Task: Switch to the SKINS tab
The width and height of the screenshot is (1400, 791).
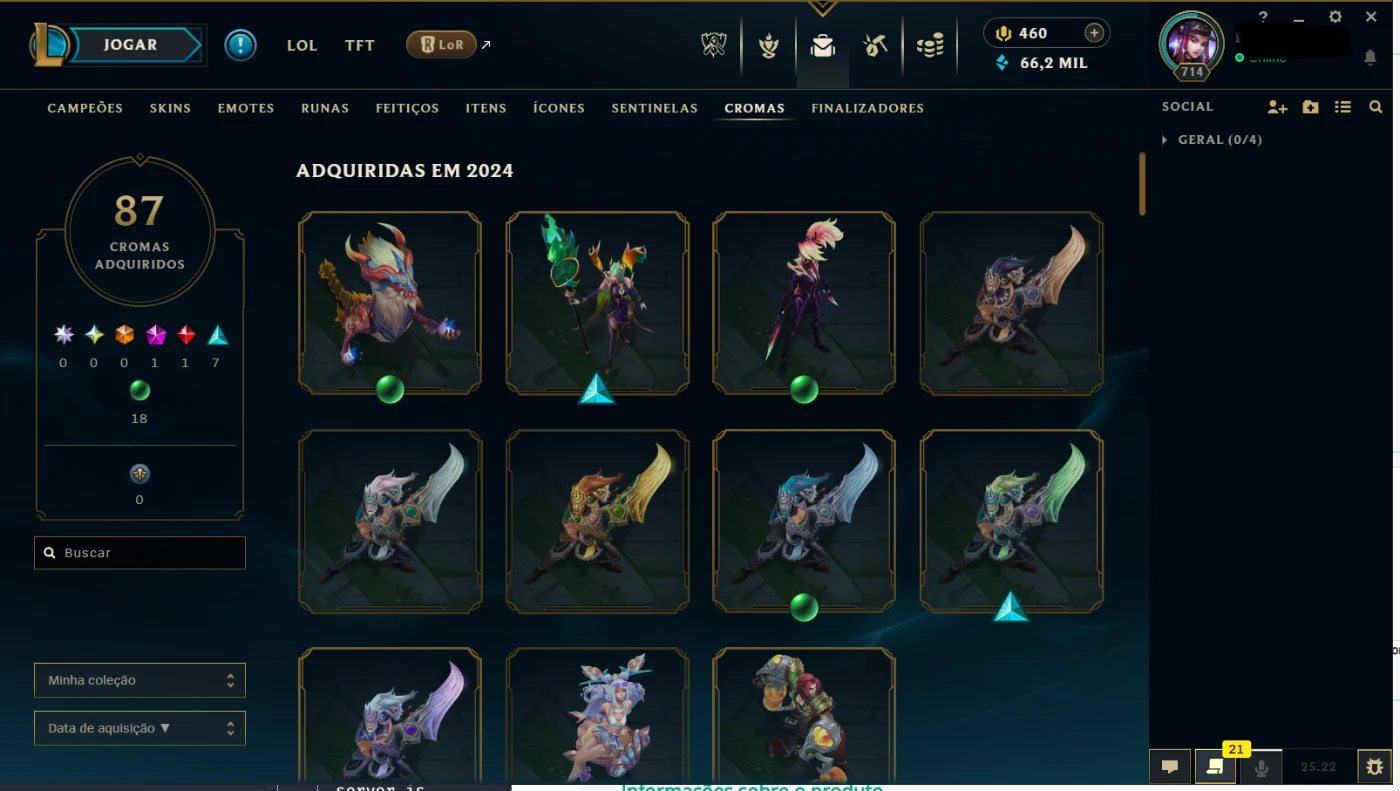Action: pyautogui.click(x=170, y=108)
